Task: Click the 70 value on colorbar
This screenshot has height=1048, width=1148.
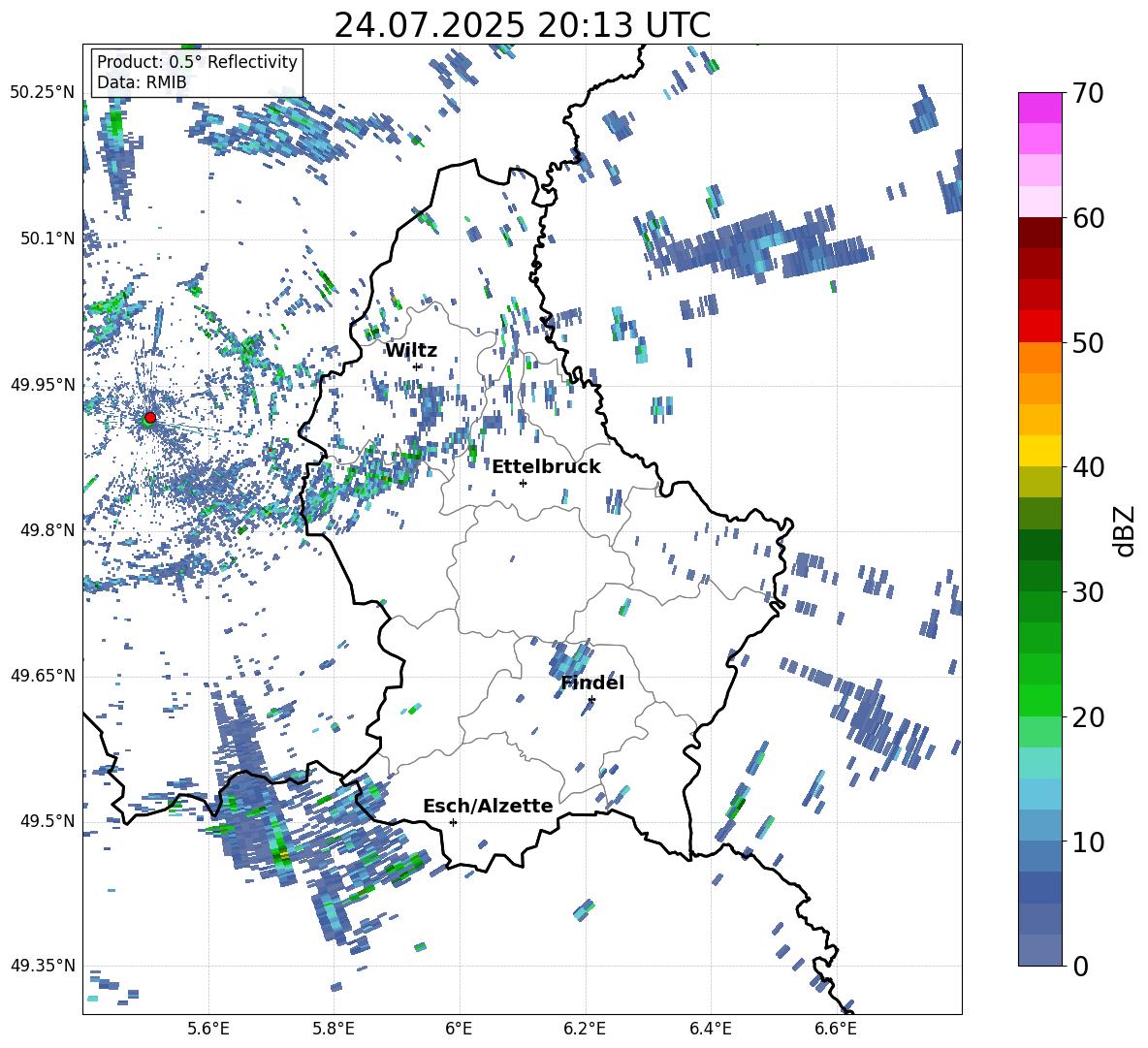Action: pos(1088,93)
